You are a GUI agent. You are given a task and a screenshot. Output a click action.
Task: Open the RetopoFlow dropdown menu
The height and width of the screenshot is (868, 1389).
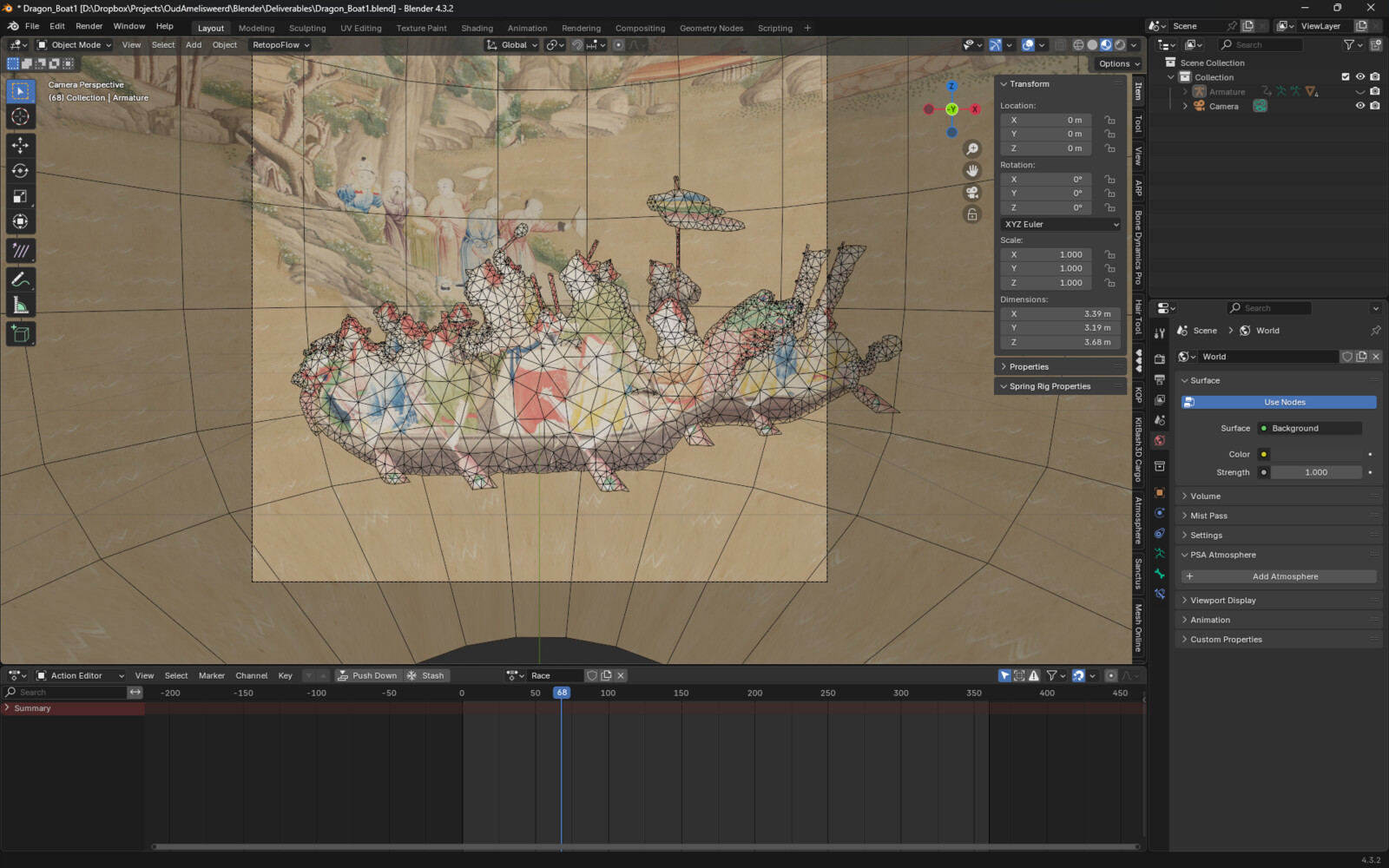(x=280, y=45)
